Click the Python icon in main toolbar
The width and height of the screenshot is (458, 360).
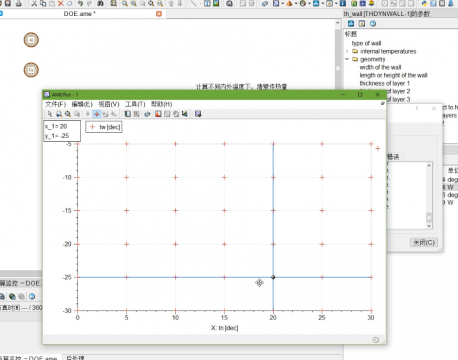[424, 3]
